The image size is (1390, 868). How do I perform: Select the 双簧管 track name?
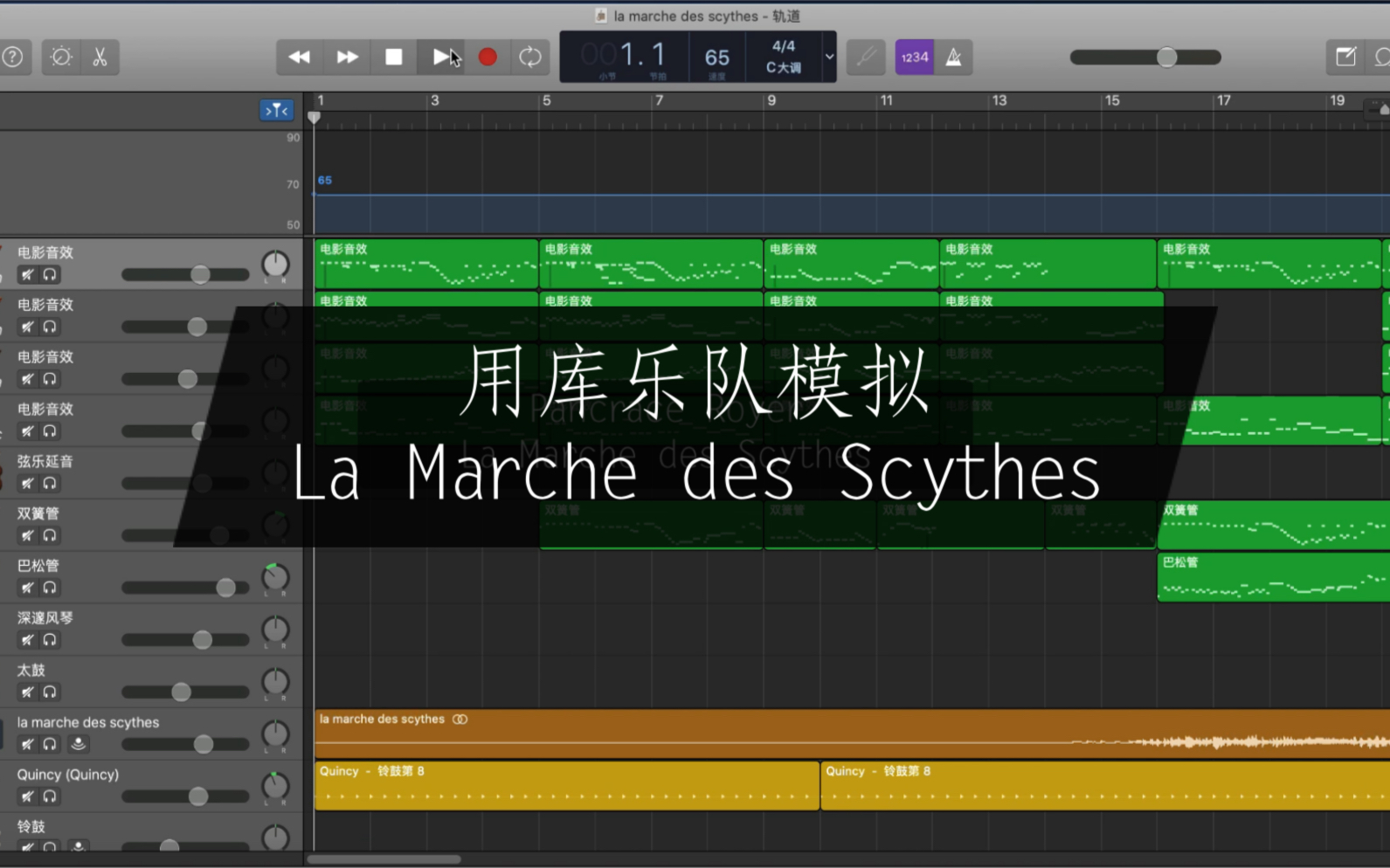[38, 513]
